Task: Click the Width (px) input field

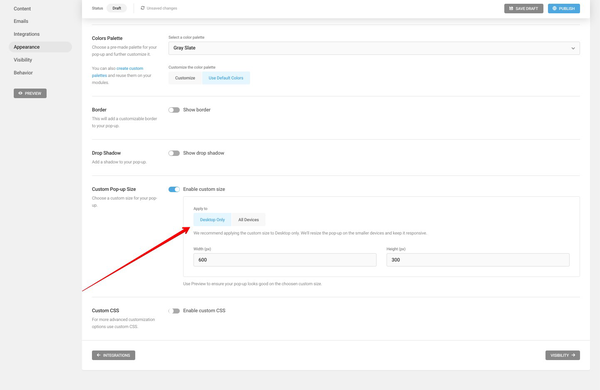Action: 285,260
